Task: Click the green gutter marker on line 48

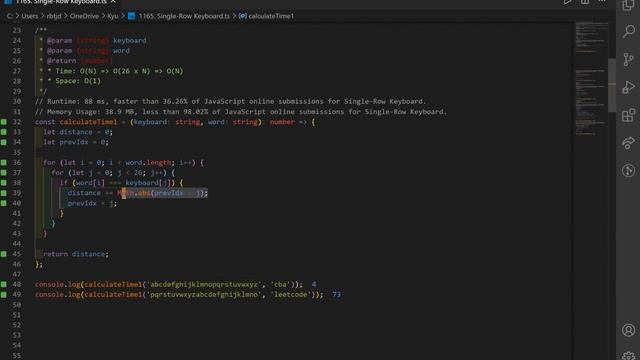Action: pos(4,284)
